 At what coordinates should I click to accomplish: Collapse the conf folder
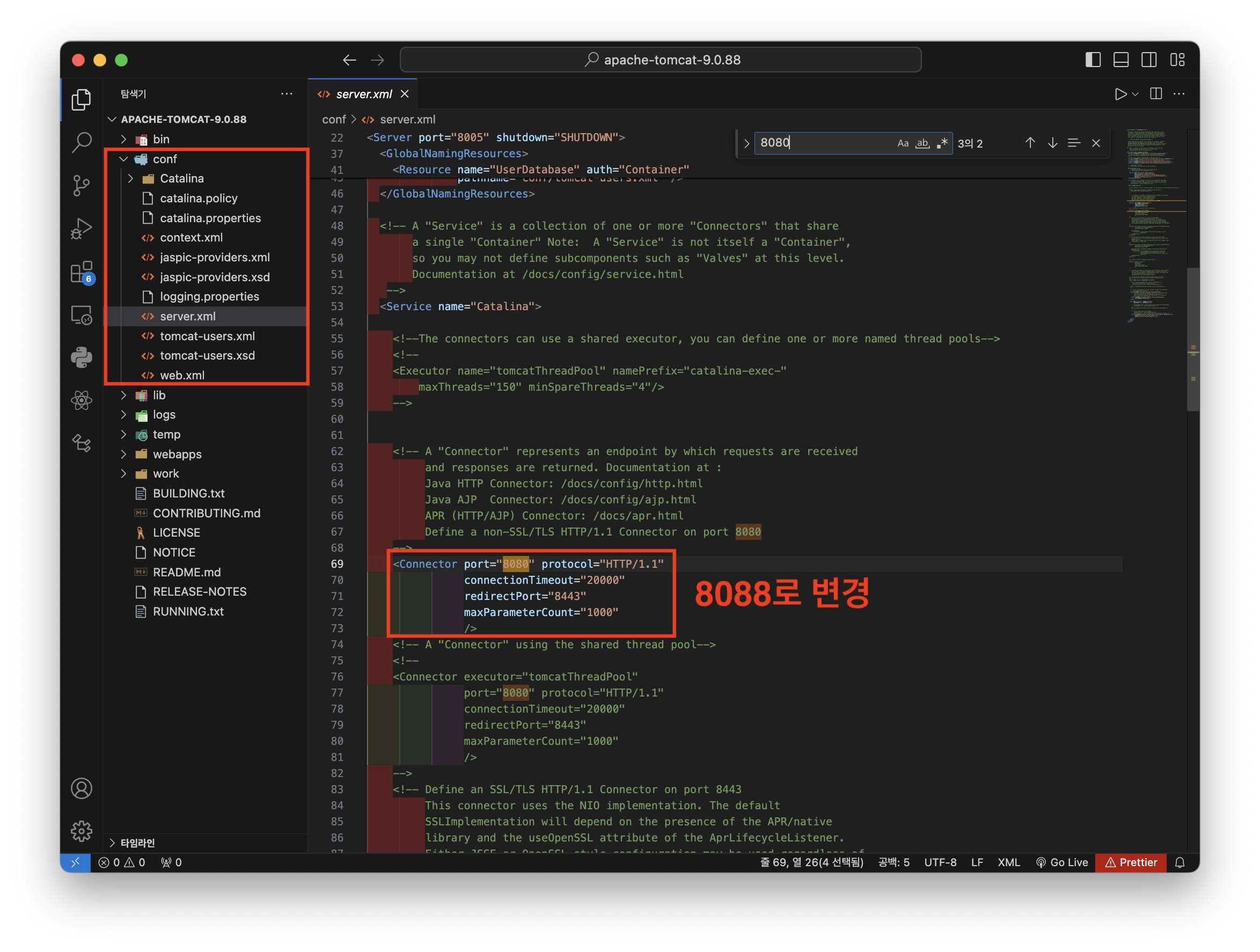[x=165, y=159]
